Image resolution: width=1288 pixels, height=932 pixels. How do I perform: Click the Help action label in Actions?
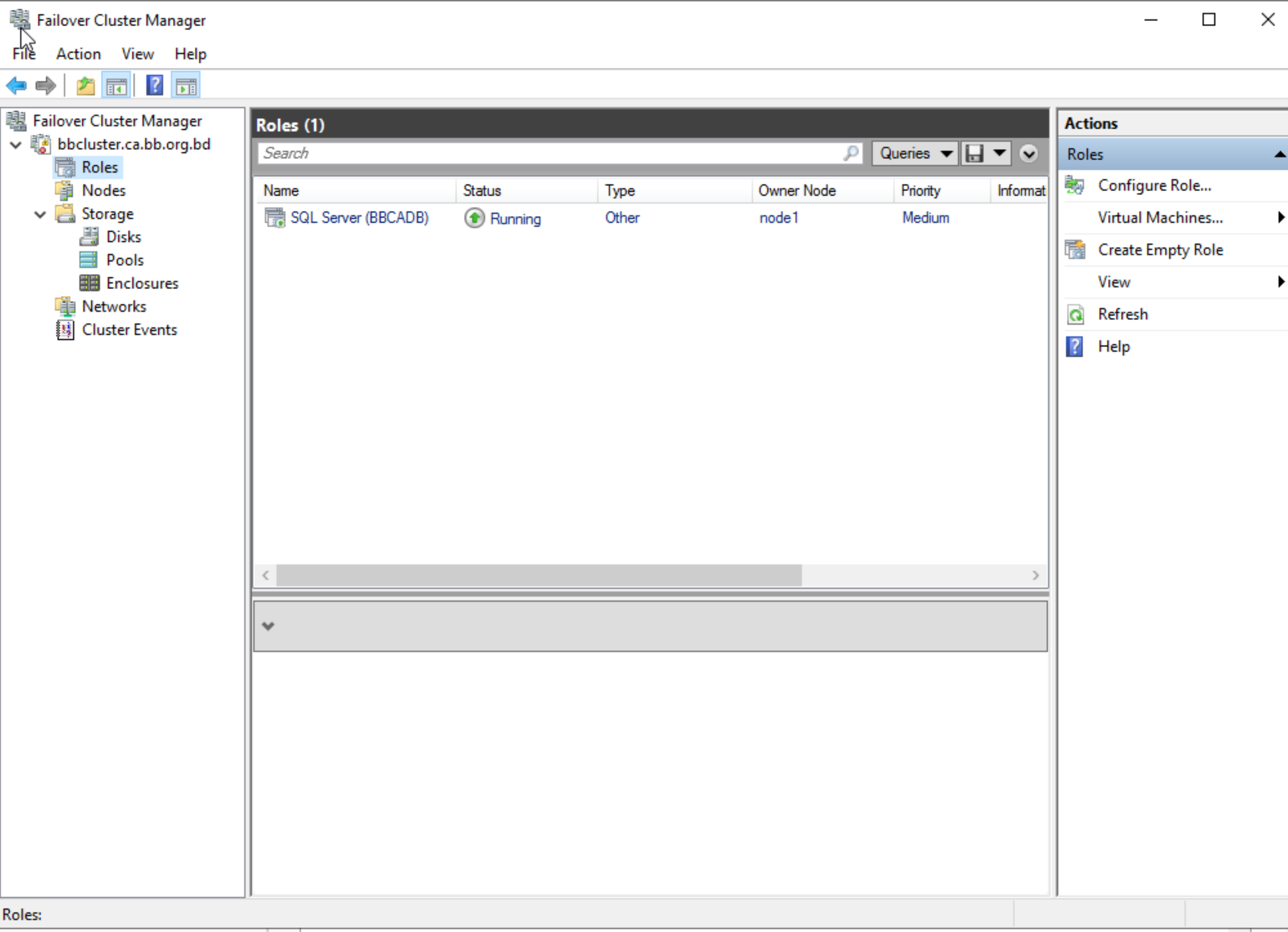(1114, 346)
